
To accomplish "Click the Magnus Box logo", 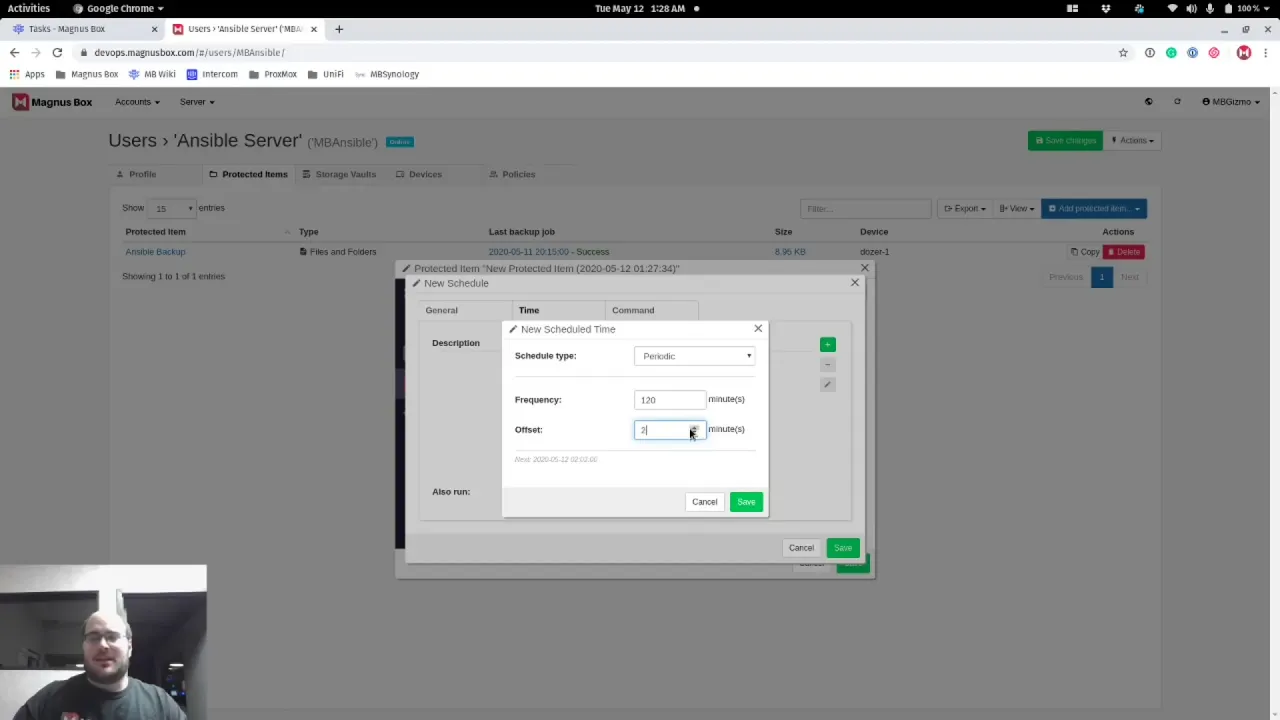I will point(52,102).
